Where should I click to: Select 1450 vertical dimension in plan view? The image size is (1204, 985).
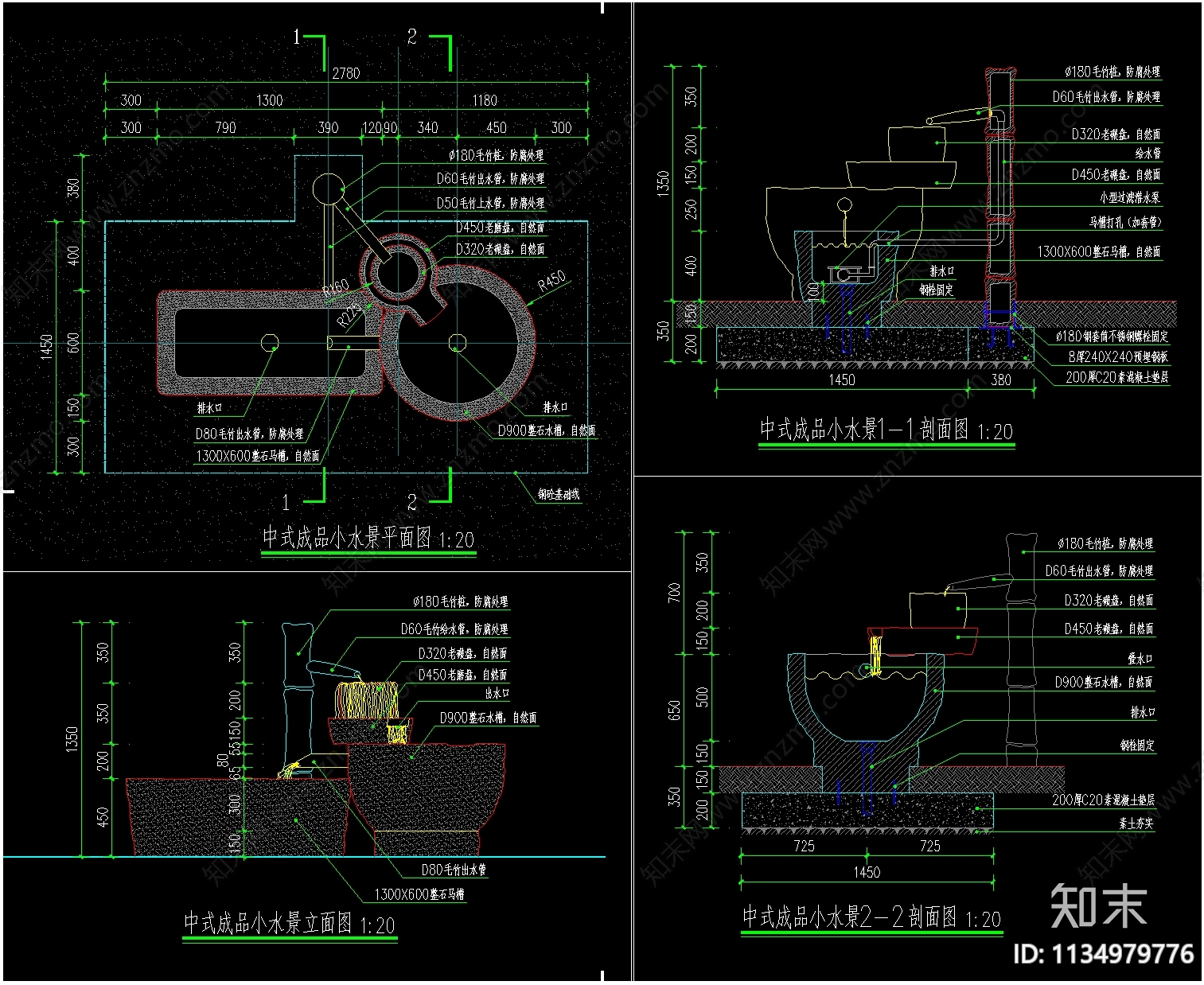(x=46, y=347)
